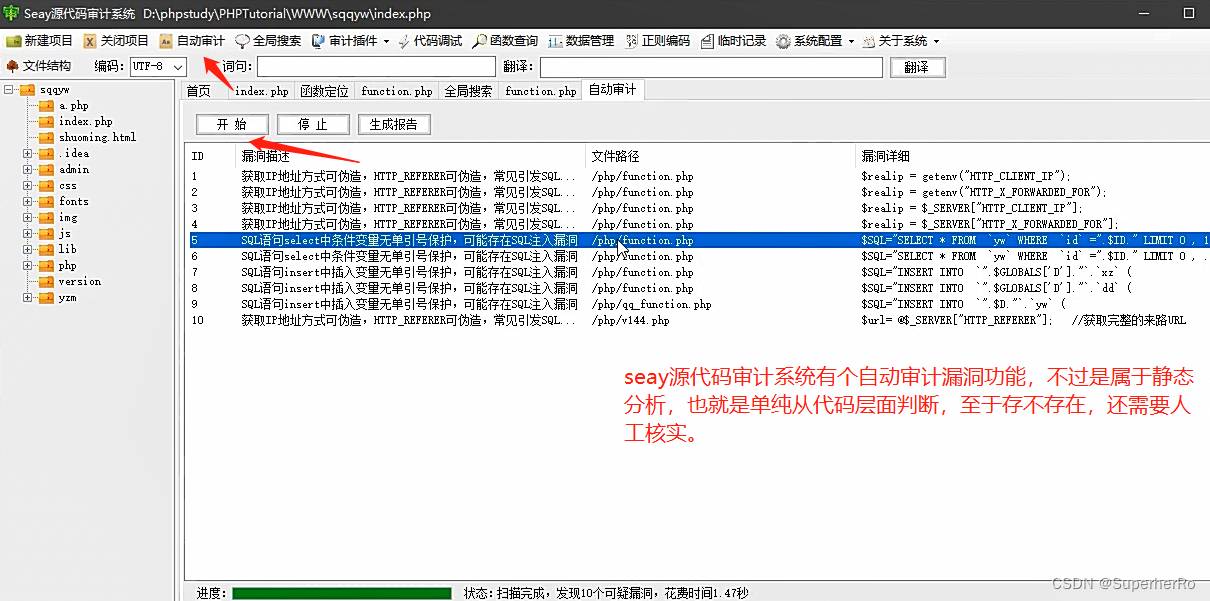1210x601 pixels.
Task: Click the 开始 button to start the audit
Action: pyautogui.click(x=232, y=125)
